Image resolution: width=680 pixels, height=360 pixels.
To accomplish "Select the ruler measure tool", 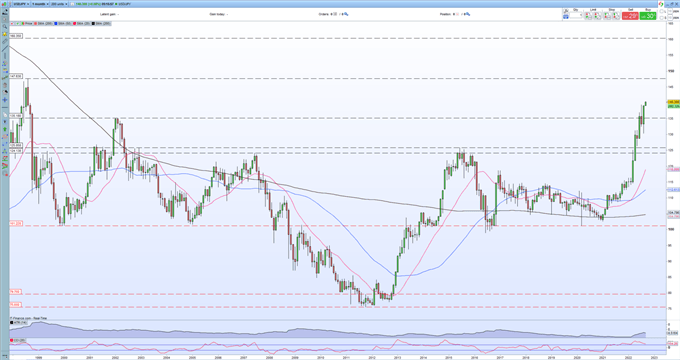I will coord(5,42).
